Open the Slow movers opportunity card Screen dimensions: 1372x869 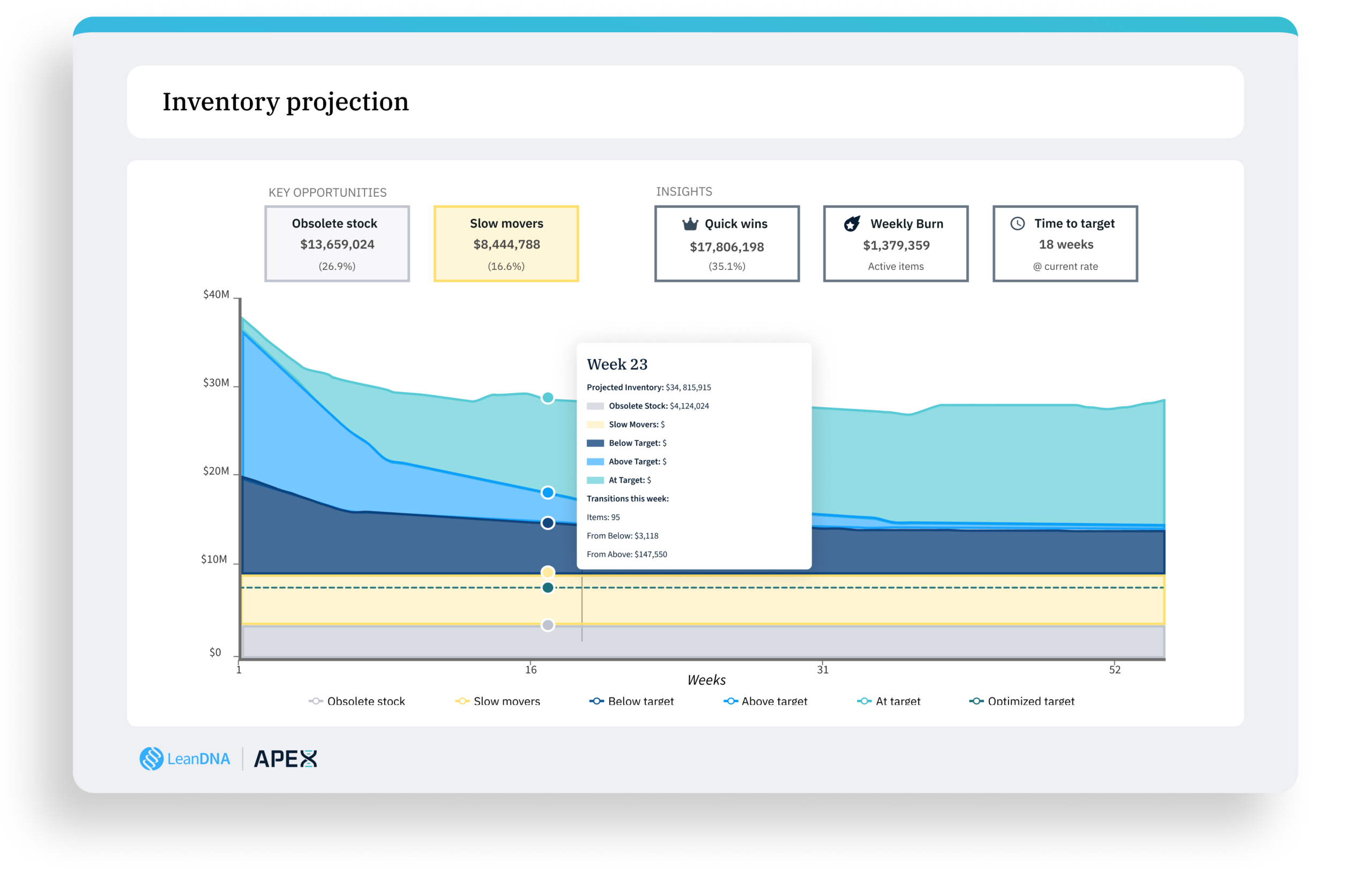[506, 244]
